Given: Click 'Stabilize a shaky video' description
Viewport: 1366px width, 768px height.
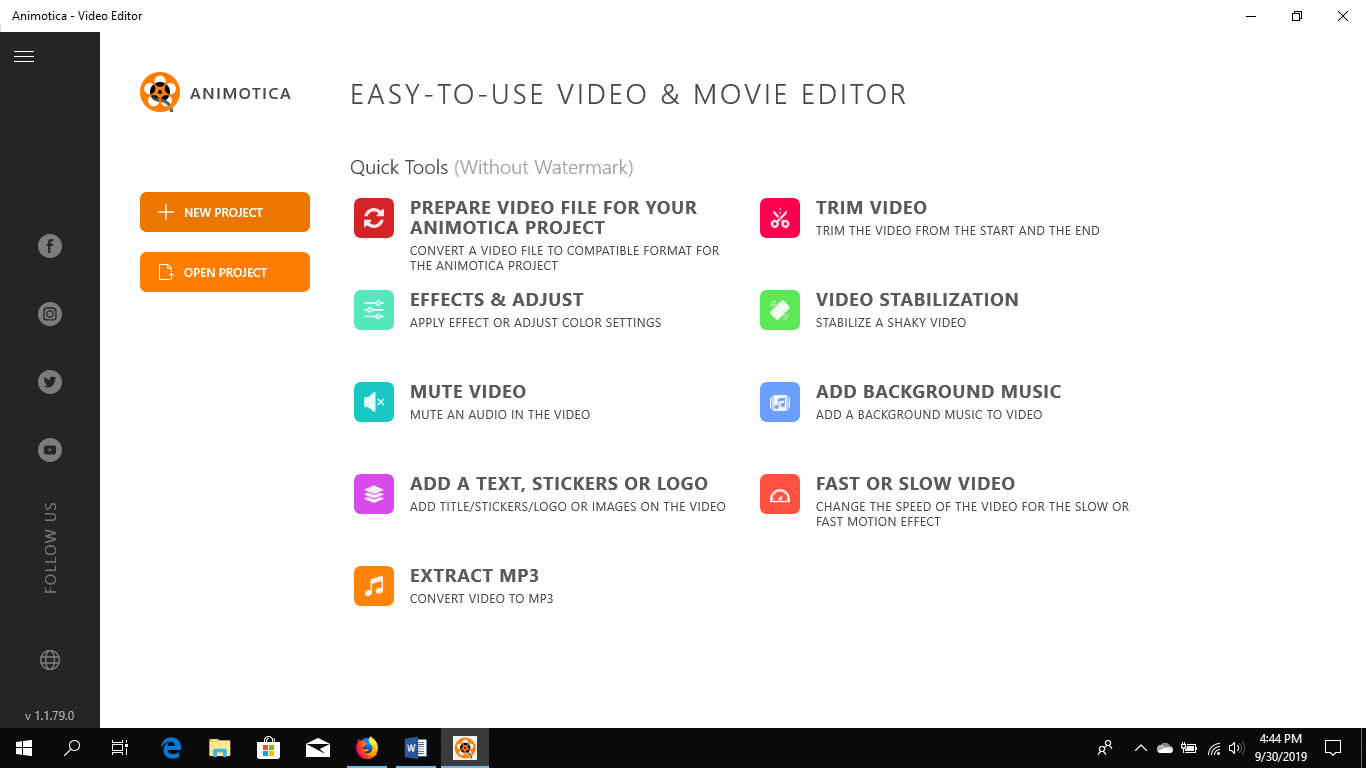Looking at the screenshot, I should tap(891, 323).
